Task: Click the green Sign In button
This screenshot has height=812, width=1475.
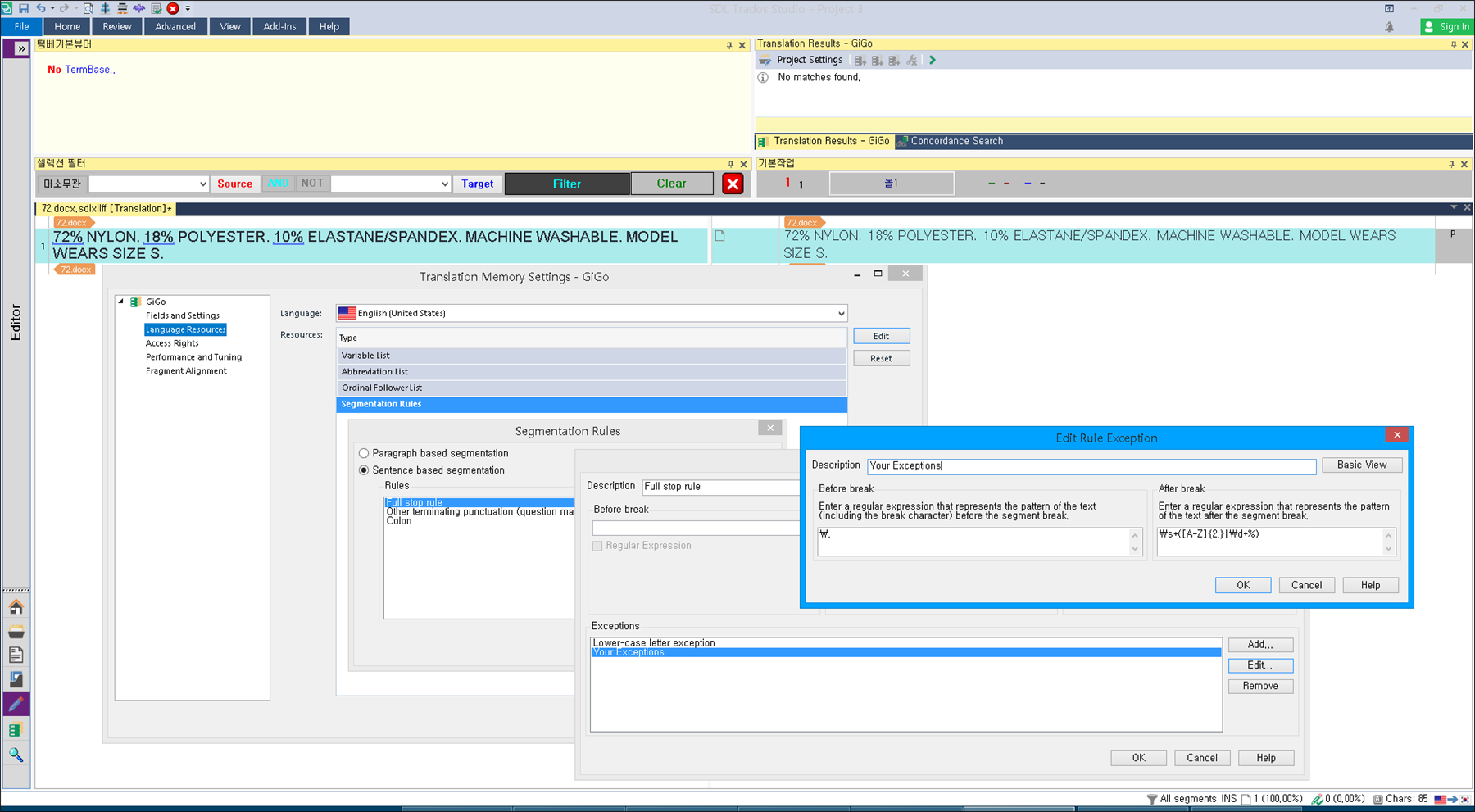Action: (x=1447, y=26)
